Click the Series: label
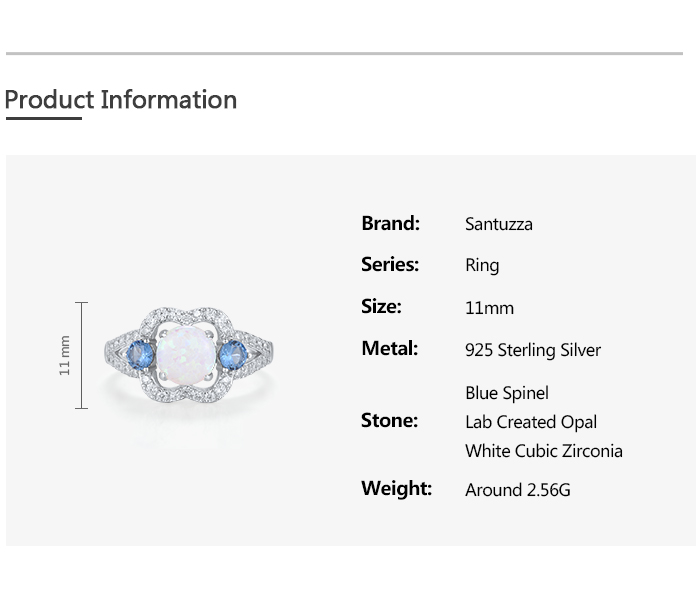This screenshot has width=700, height=607. [390, 265]
